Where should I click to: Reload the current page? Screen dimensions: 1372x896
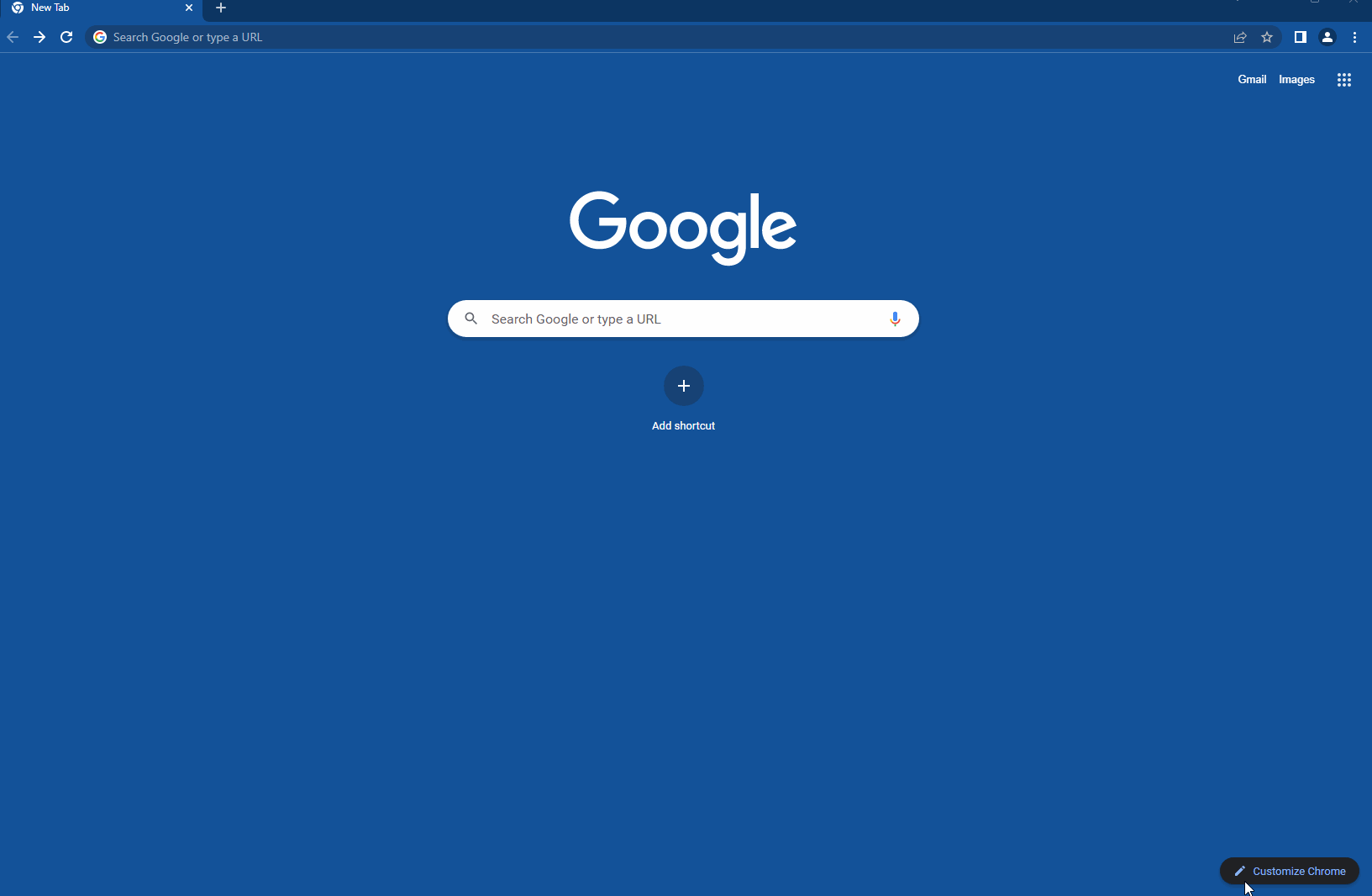66,37
